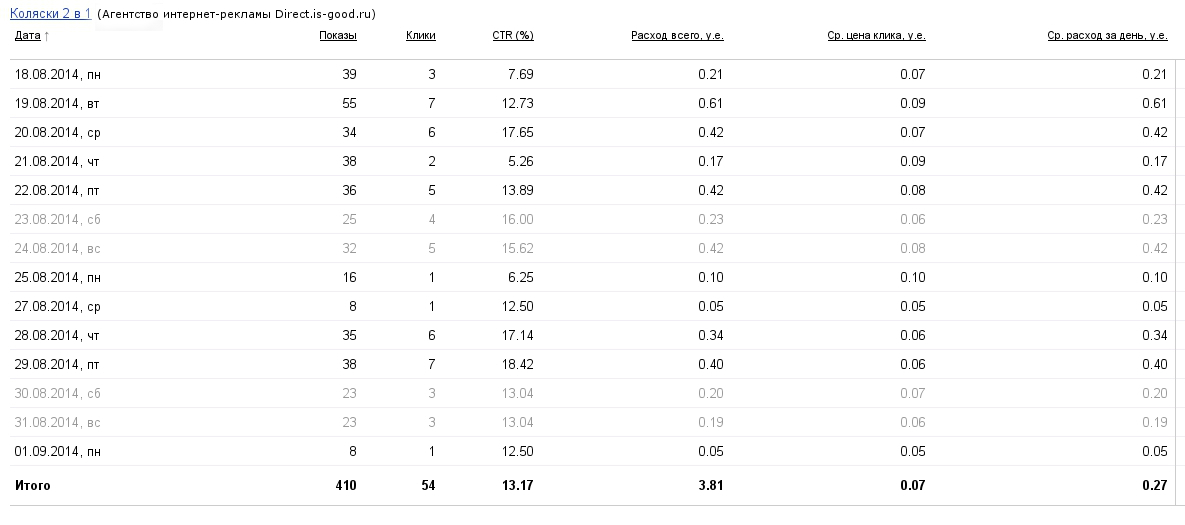Sort by Клики column header

[420, 35]
